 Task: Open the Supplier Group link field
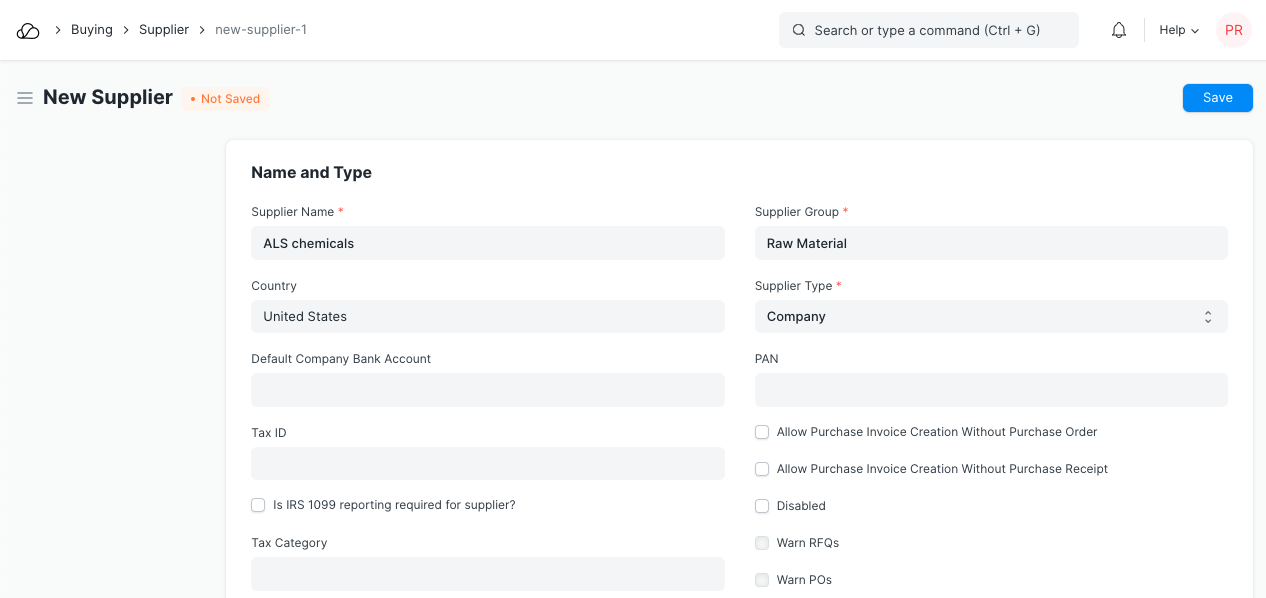point(990,243)
